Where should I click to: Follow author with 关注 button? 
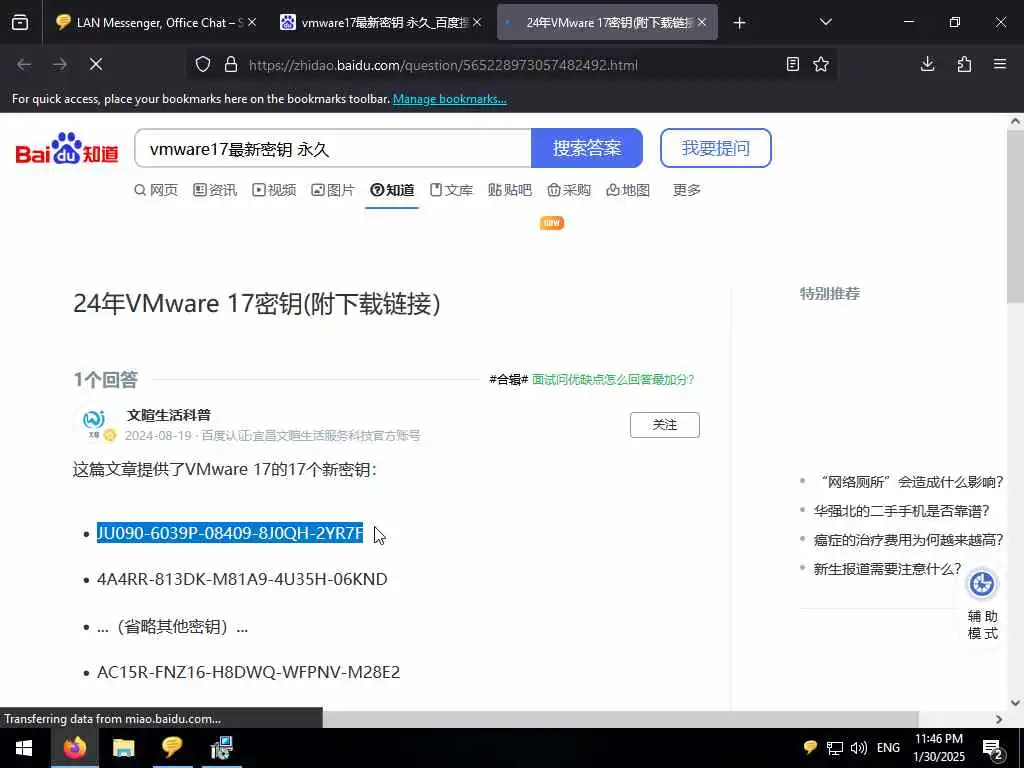coord(665,425)
